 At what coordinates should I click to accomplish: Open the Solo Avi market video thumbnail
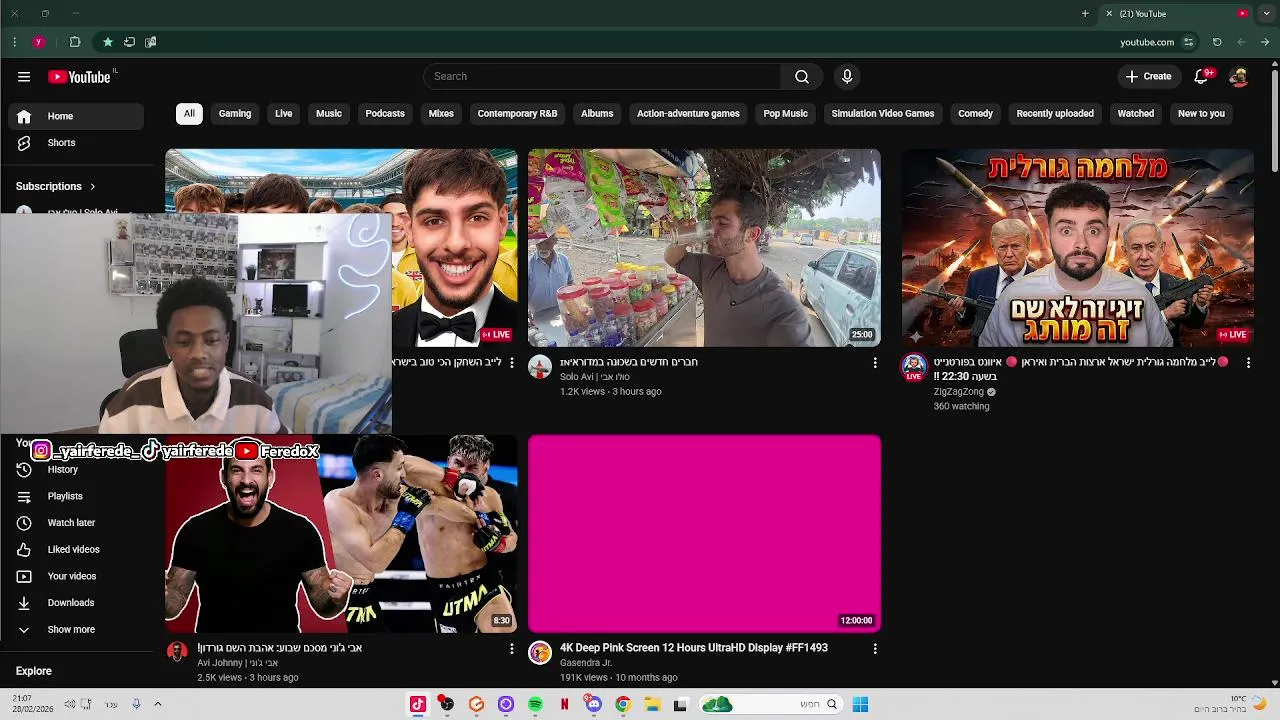(704, 248)
